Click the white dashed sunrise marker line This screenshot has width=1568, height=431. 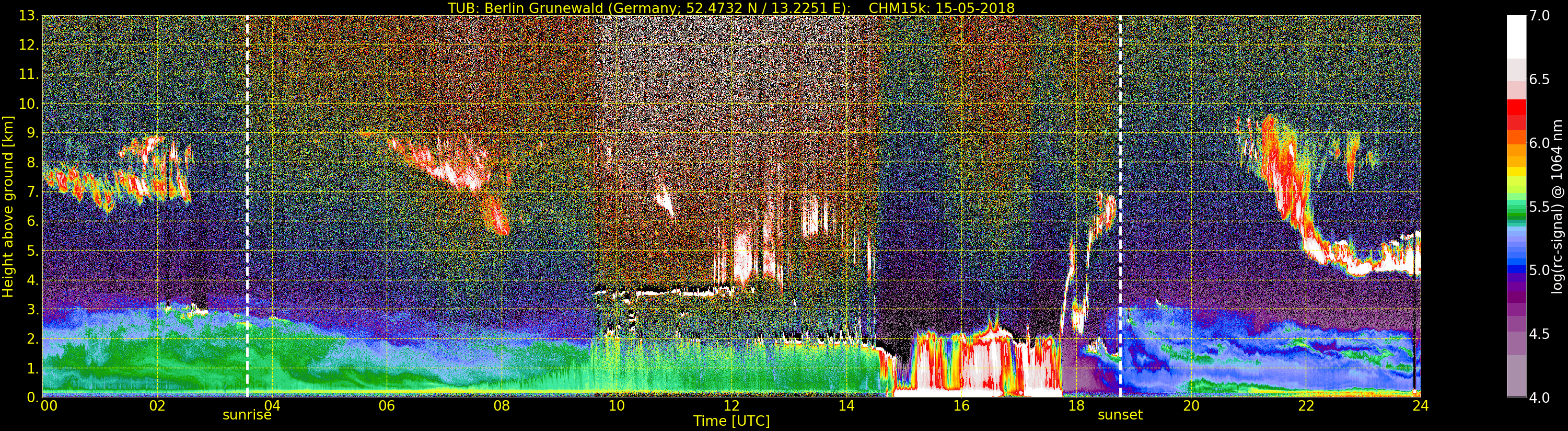tap(247, 206)
